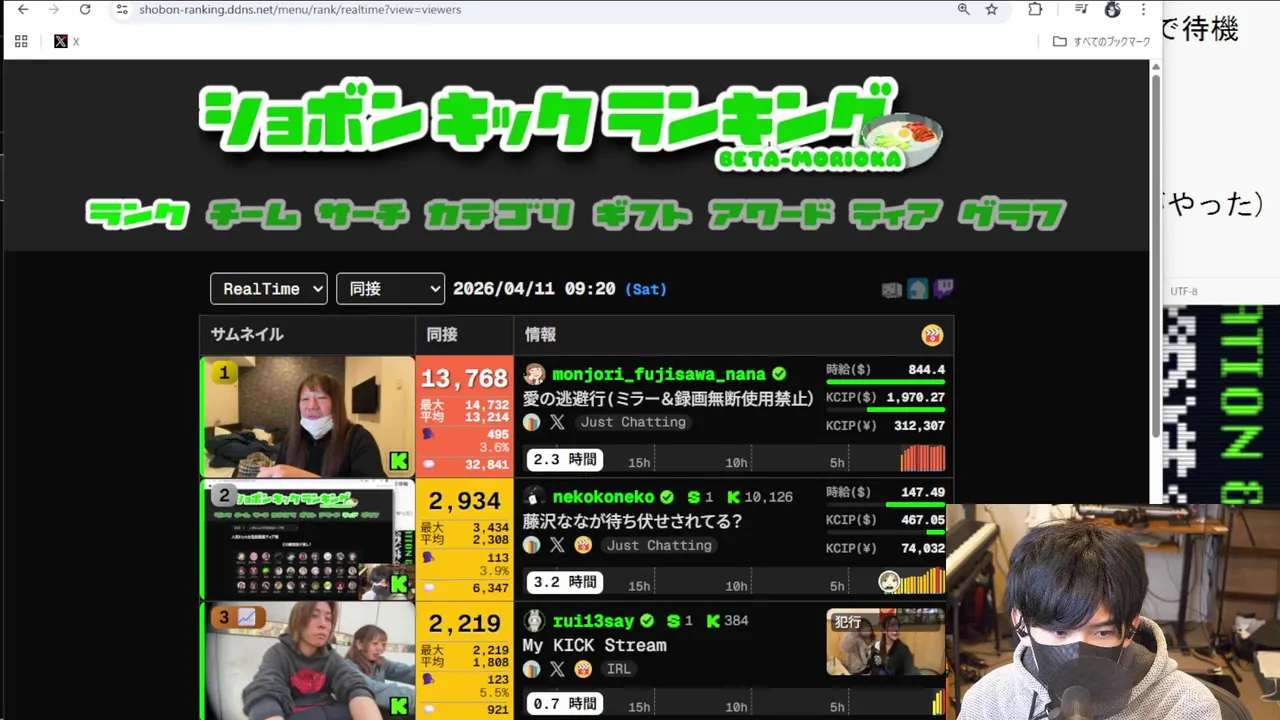Click the Kick K icon on rank 1 thumbnail
This screenshot has width=1280, height=720.
(x=399, y=461)
